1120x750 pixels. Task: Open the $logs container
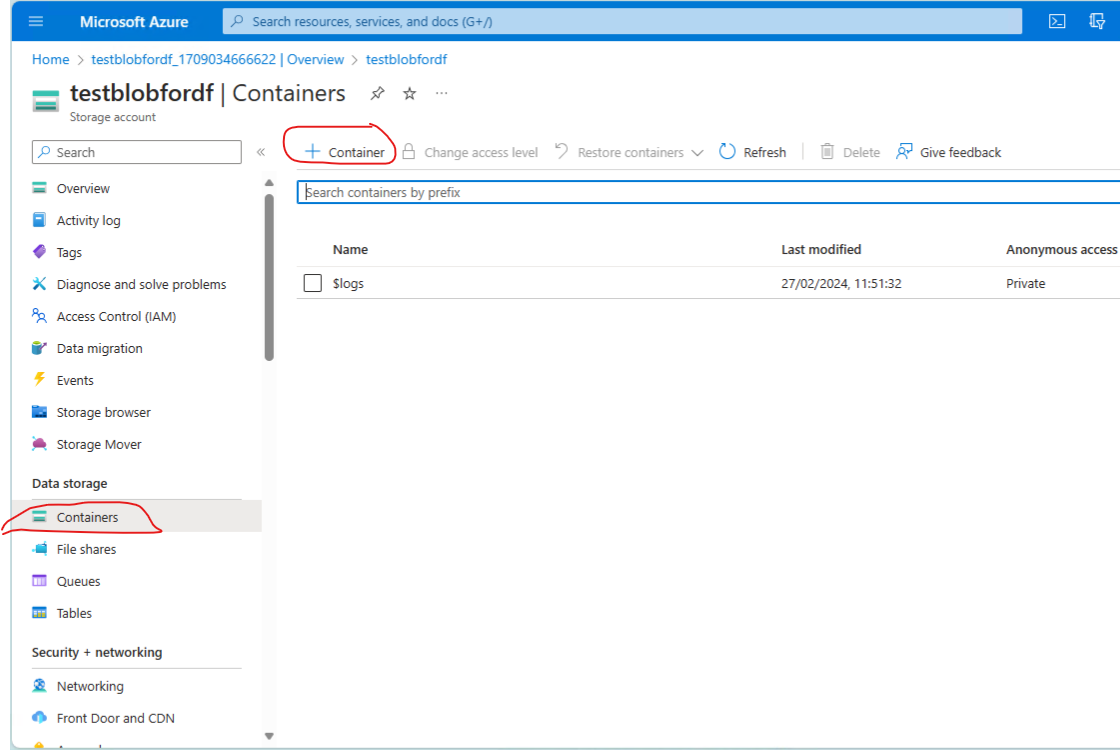click(x=348, y=284)
